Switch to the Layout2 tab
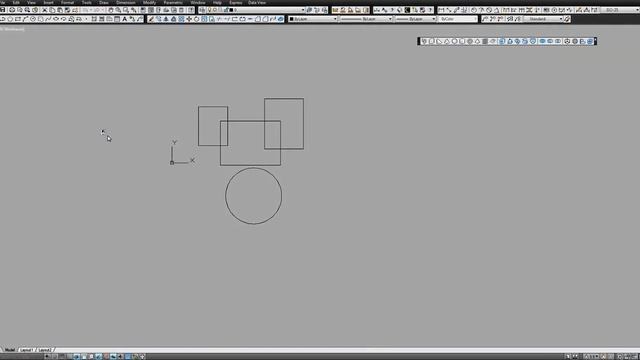This screenshot has height=360, width=640. [44, 350]
